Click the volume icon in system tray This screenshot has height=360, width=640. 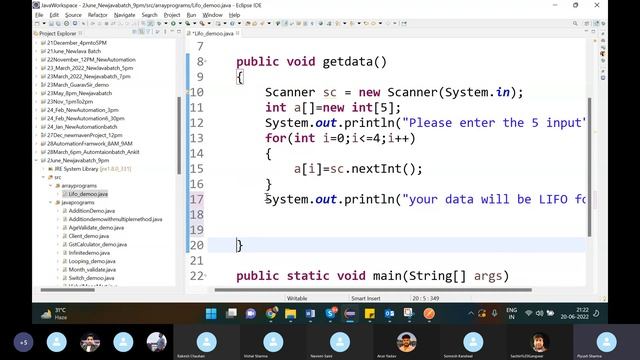coord(539,313)
